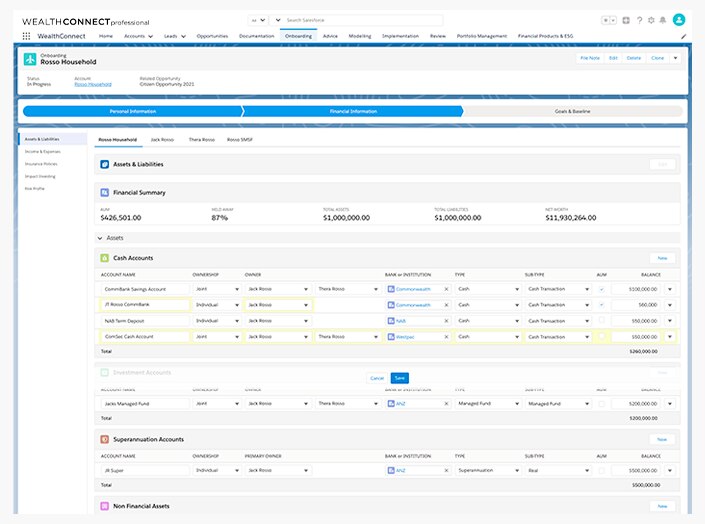Open the Leads nav dropdown arrow

pos(183,36)
